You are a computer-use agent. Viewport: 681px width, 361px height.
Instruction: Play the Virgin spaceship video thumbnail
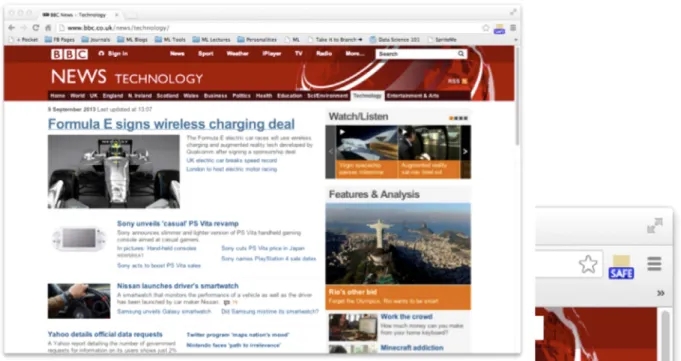[367, 152]
